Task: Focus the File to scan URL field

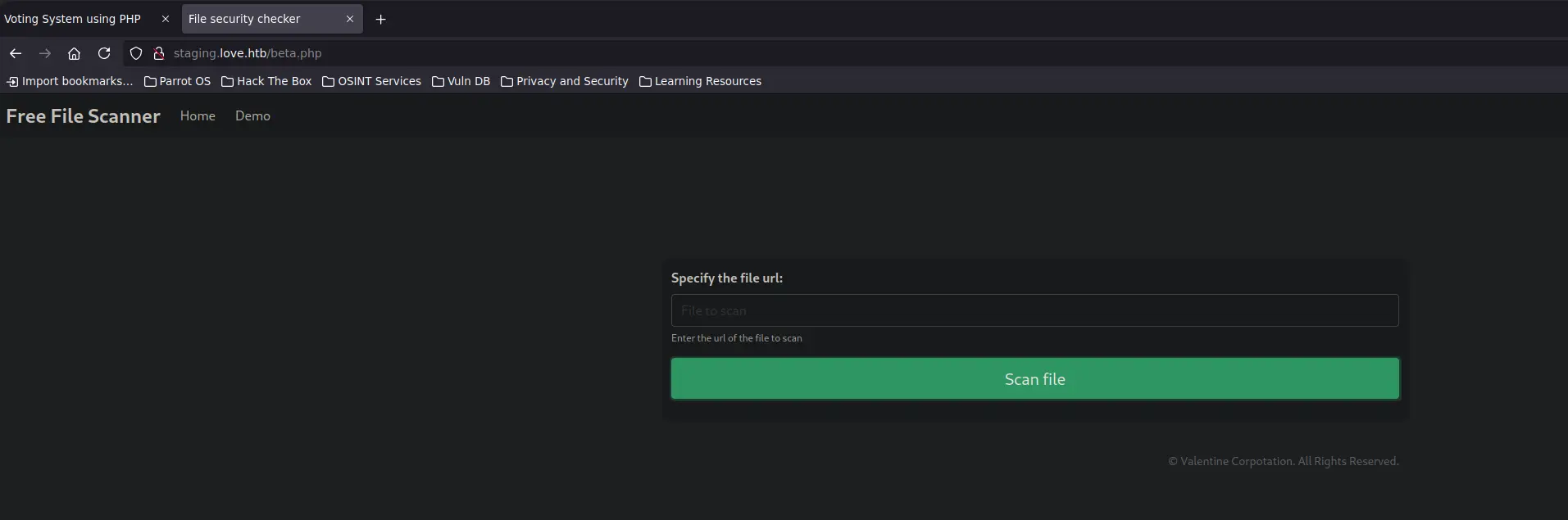Action: point(1034,310)
